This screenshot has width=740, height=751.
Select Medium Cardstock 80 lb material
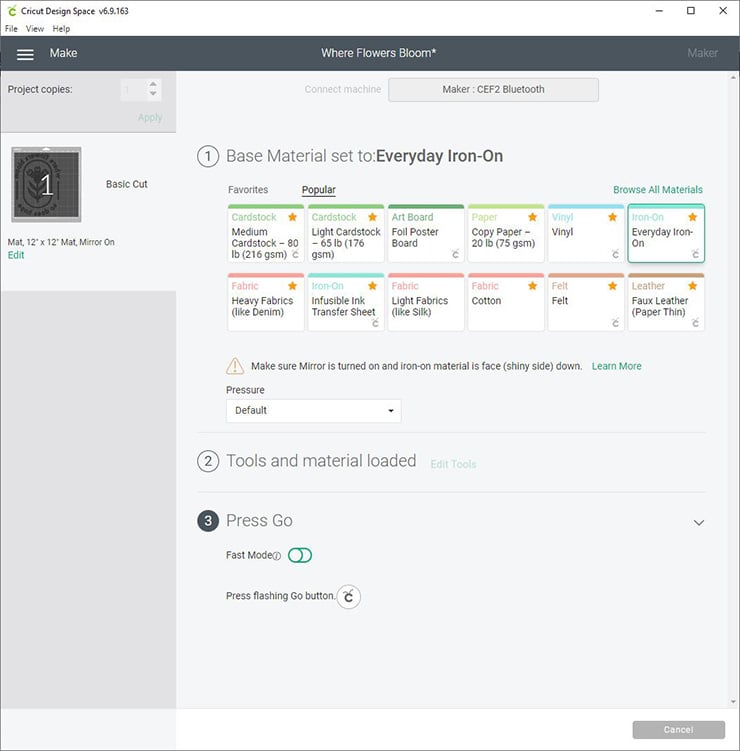tap(265, 234)
